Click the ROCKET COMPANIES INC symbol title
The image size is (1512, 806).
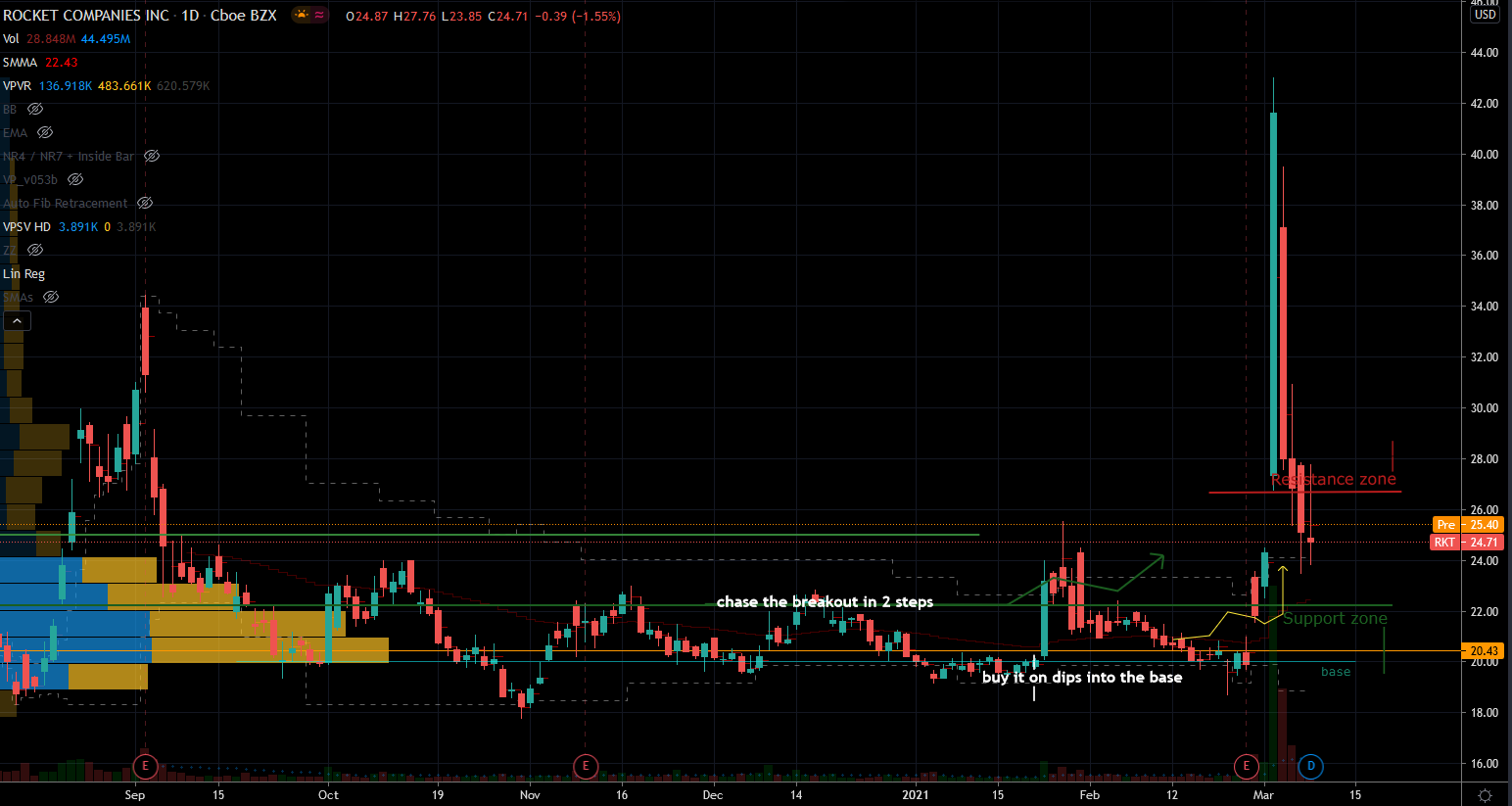coord(85,16)
